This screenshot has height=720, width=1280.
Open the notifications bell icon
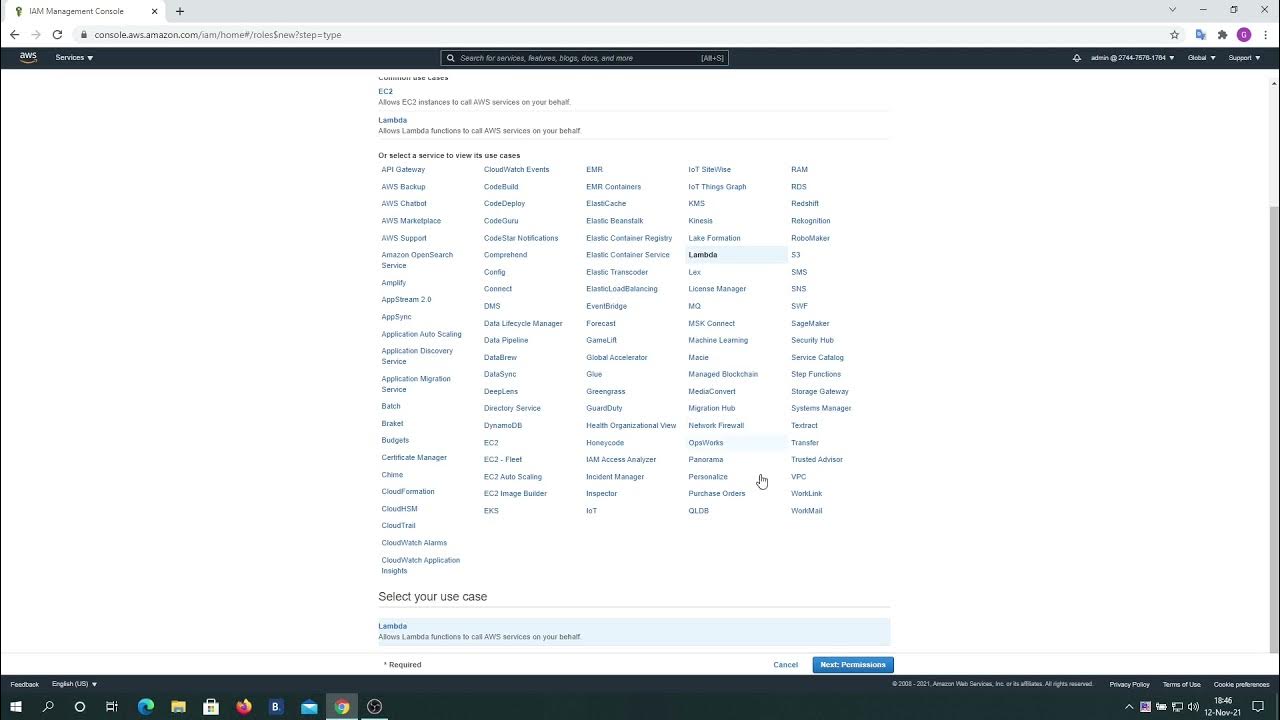click(1077, 58)
